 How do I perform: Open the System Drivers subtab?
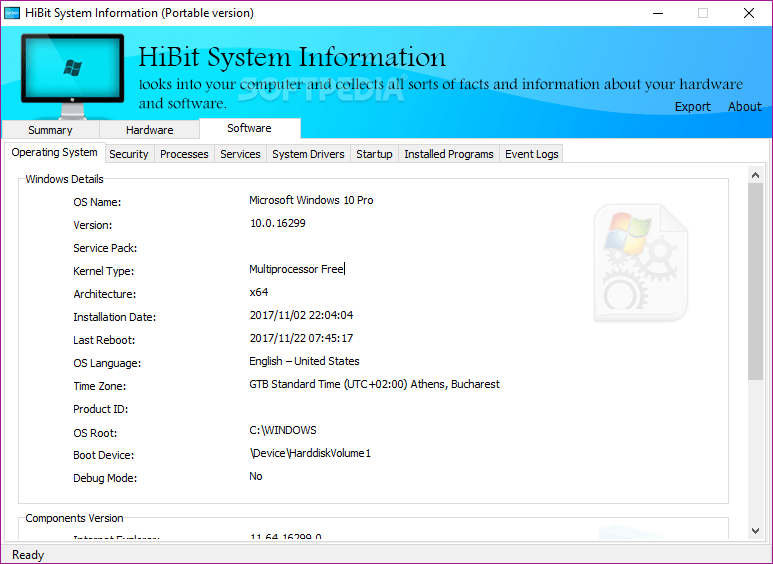pyautogui.click(x=308, y=154)
